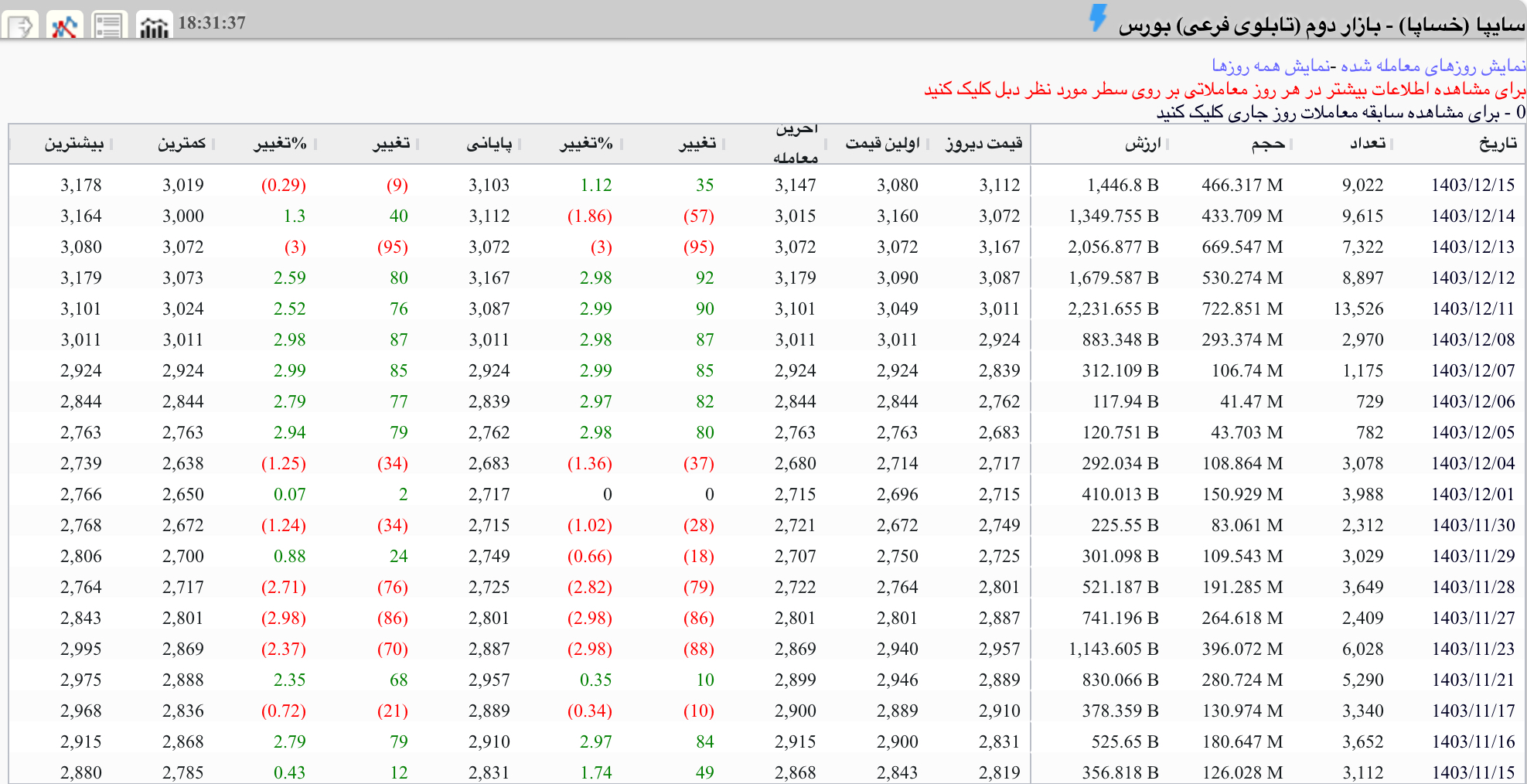Click the قیمت دیروز column header

click(983, 144)
